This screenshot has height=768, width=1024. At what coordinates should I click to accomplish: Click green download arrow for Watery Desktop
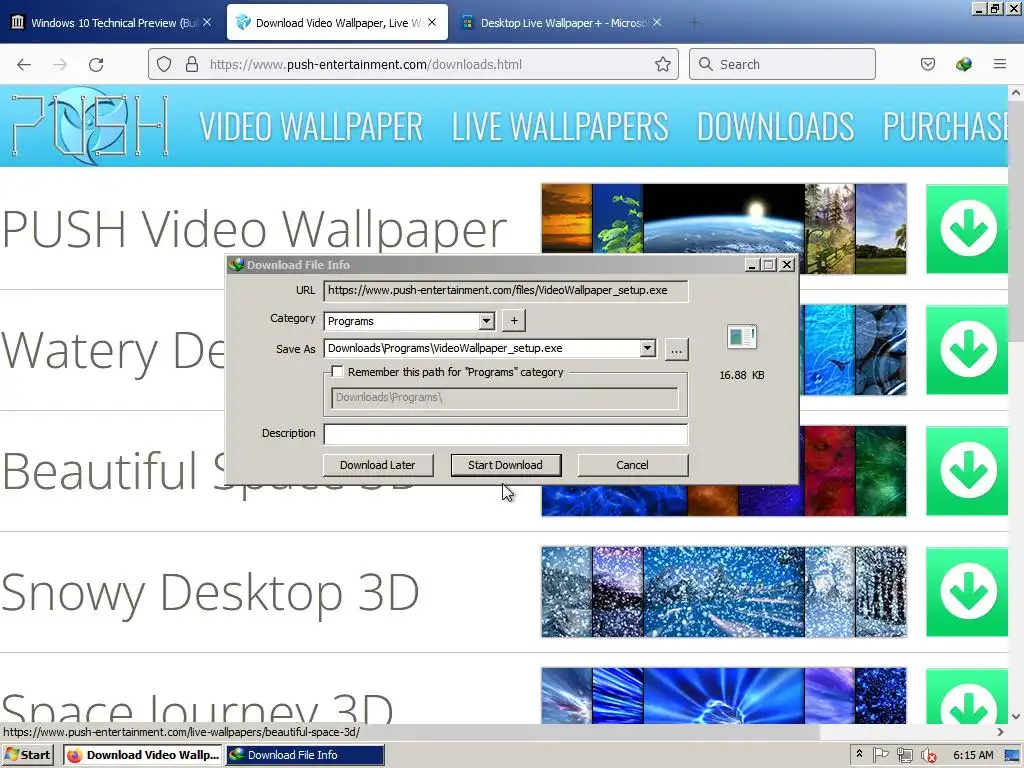(968, 350)
